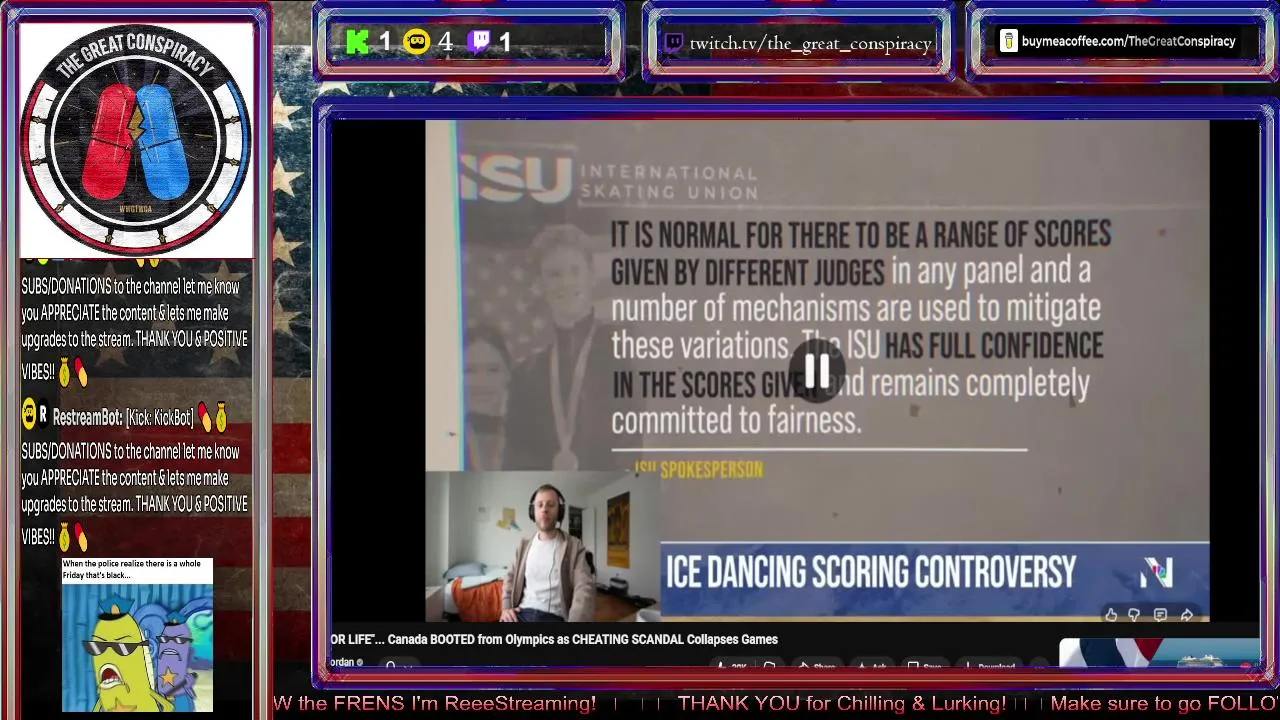Click the news channel N logo on banner
This screenshot has width=1280, height=720.
click(1157, 572)
